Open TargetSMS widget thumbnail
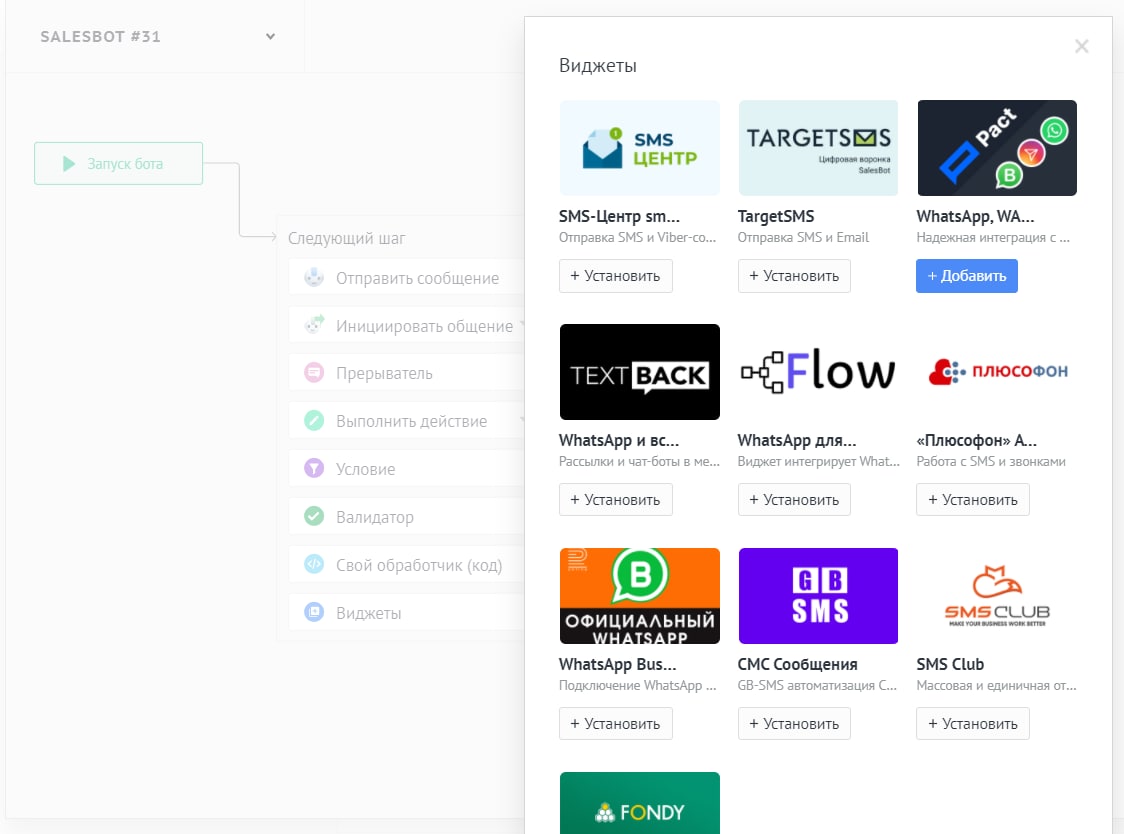 [x=818, y=148]
